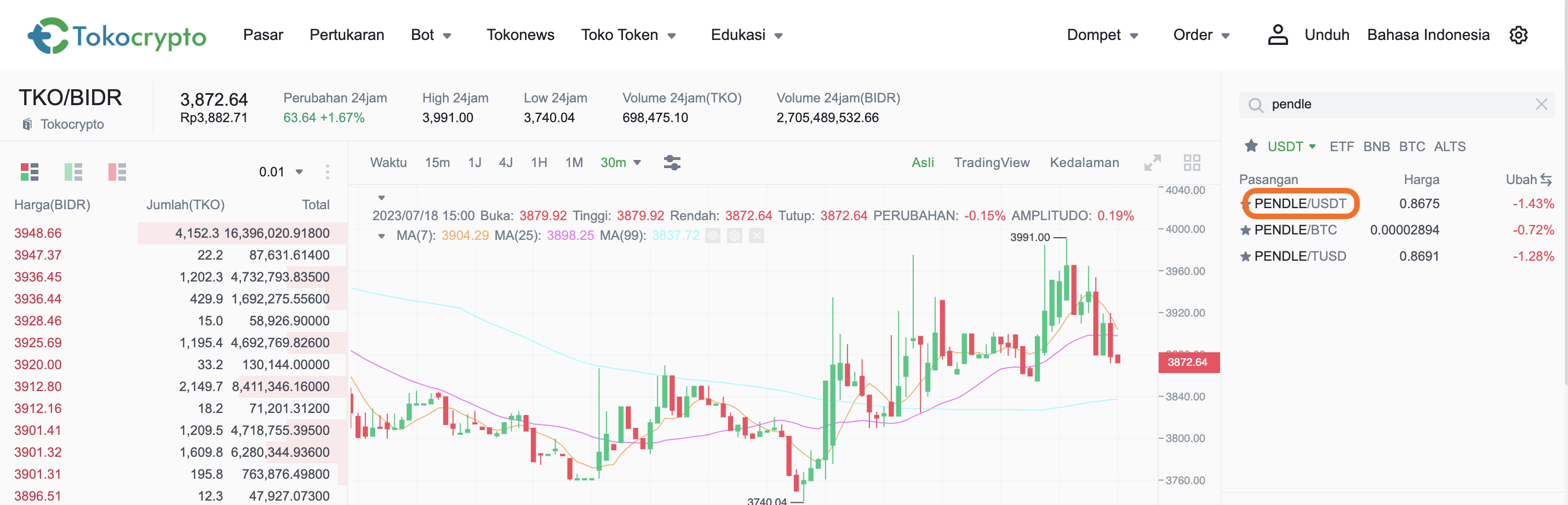Go to the Pertukaran page
This screenshot has height=505, width=1568.
347,35
